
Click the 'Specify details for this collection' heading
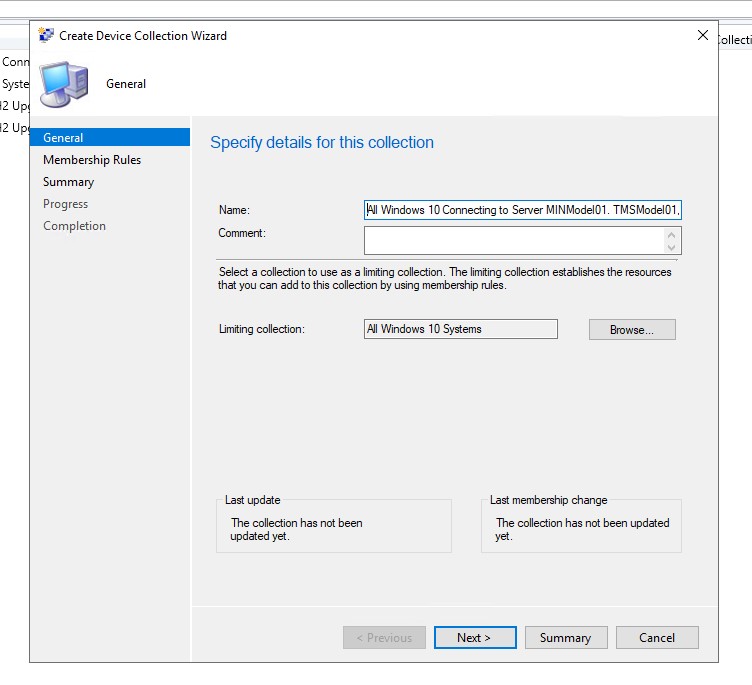click(x=322, y=142)
